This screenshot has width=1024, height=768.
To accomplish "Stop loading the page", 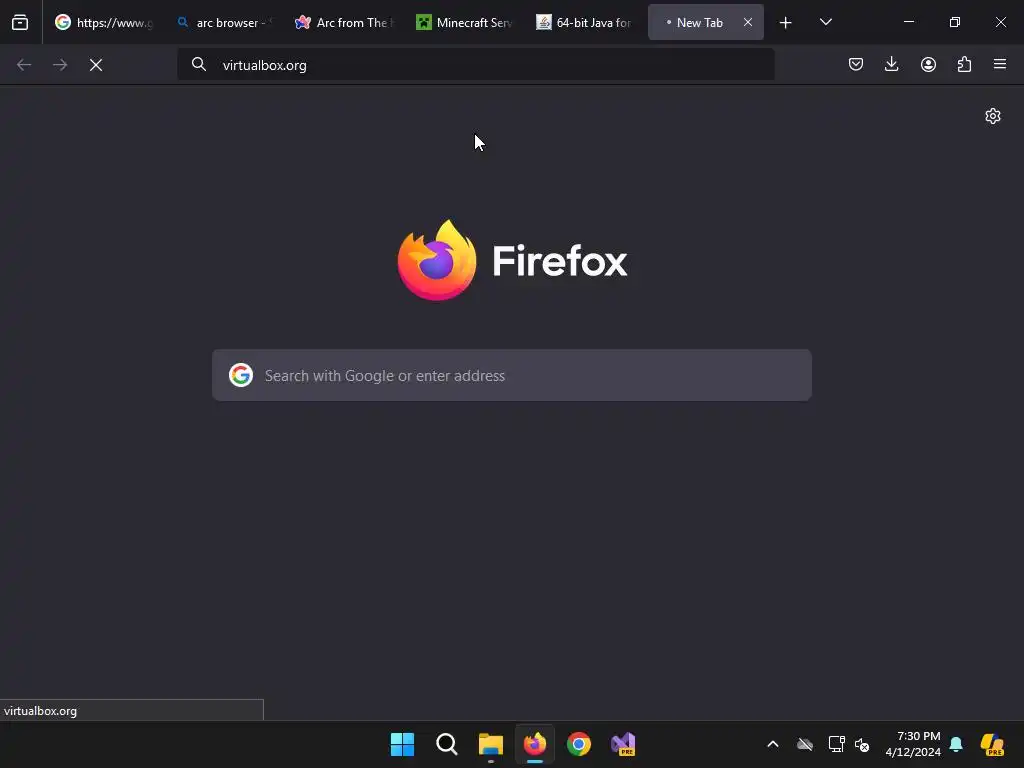I will (96, 65).
